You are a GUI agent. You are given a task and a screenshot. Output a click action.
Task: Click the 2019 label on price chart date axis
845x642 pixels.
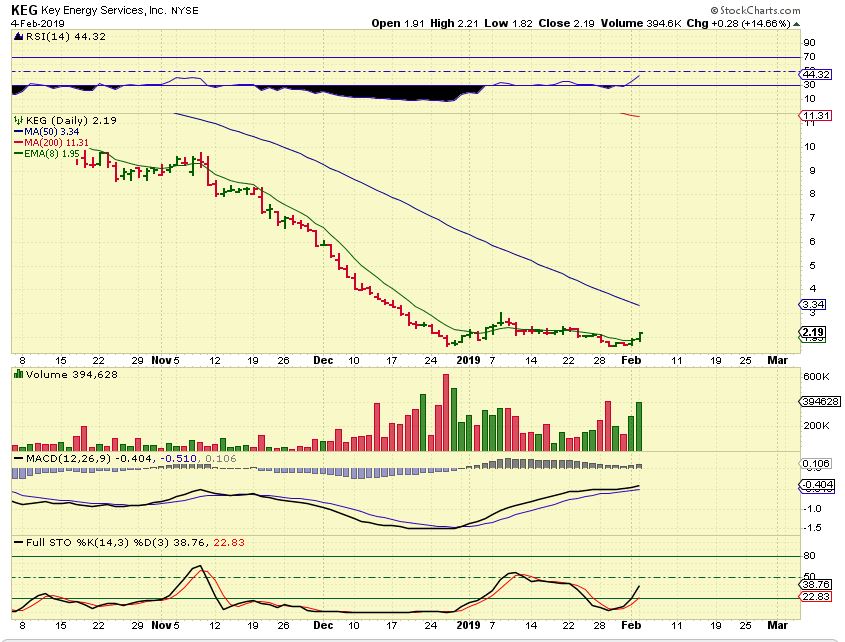(x=468, y=360)
